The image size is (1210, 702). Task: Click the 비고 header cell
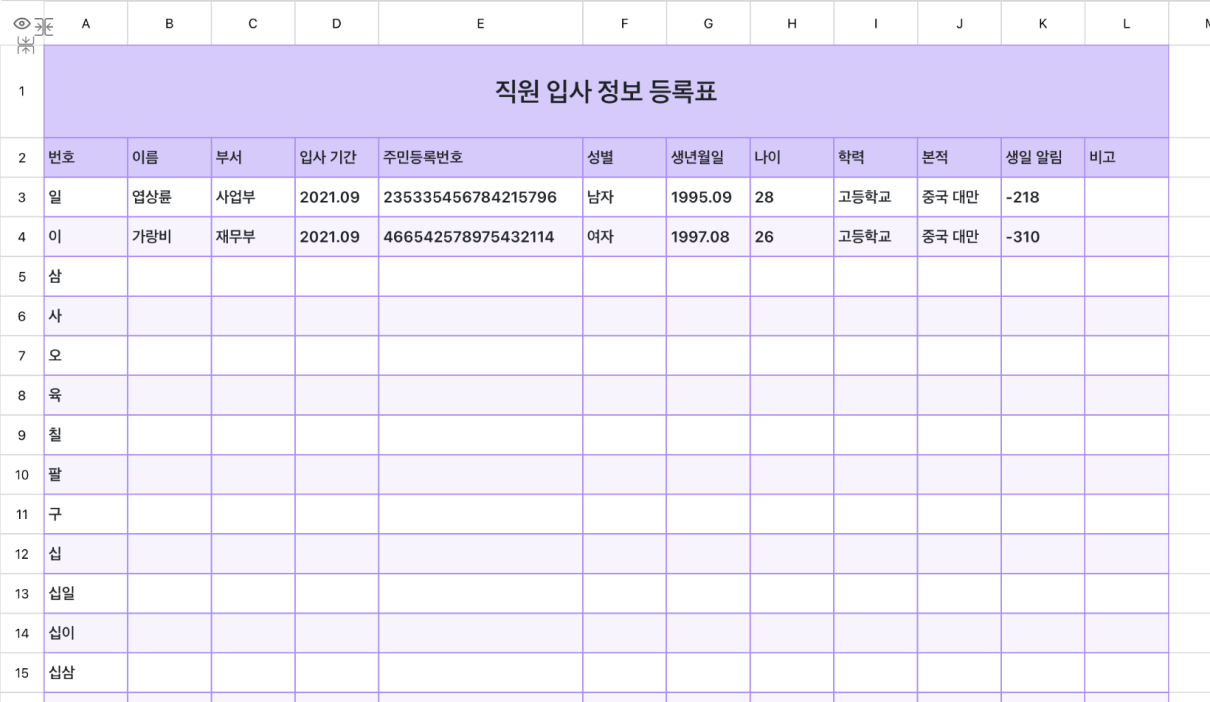1126,157
